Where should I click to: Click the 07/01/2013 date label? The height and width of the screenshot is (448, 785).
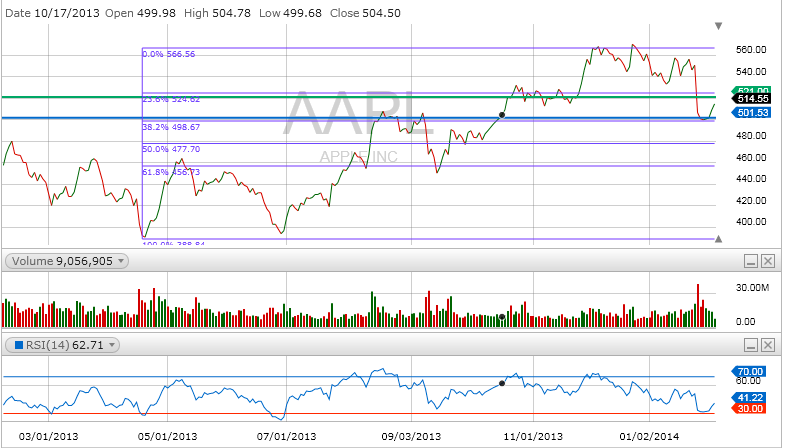tap(287, 436)
